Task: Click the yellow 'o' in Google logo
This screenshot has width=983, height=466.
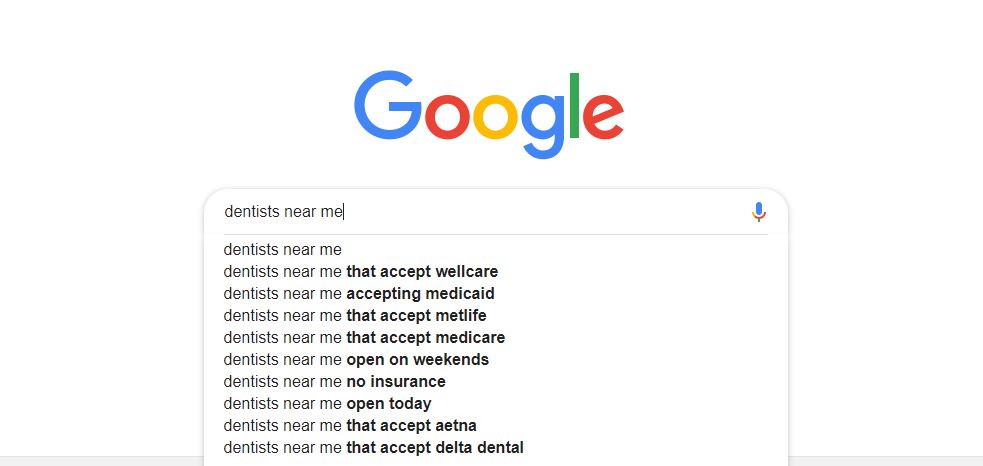Action: click(x=495, y=117)
